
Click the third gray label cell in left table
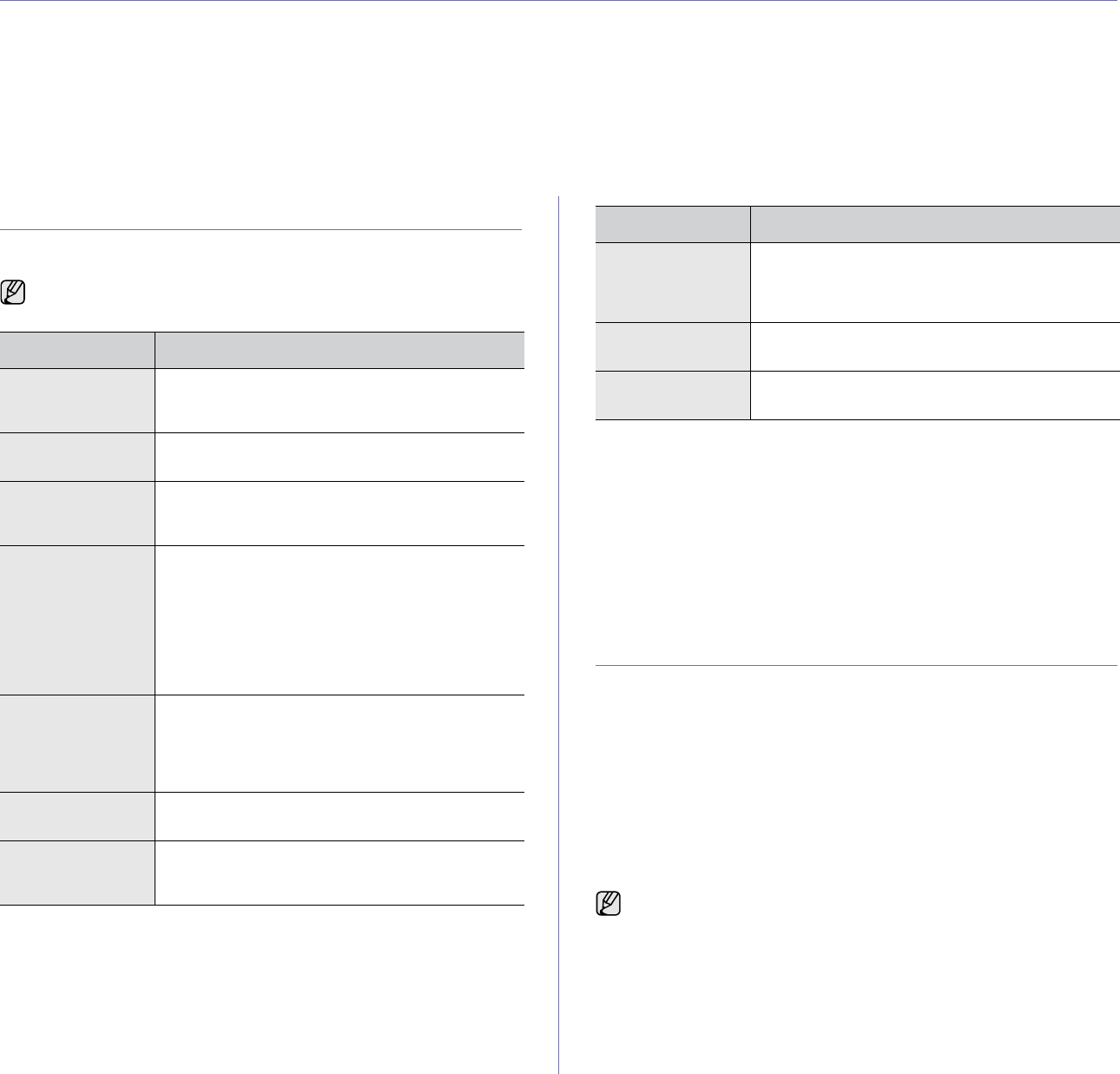[77, 514]
